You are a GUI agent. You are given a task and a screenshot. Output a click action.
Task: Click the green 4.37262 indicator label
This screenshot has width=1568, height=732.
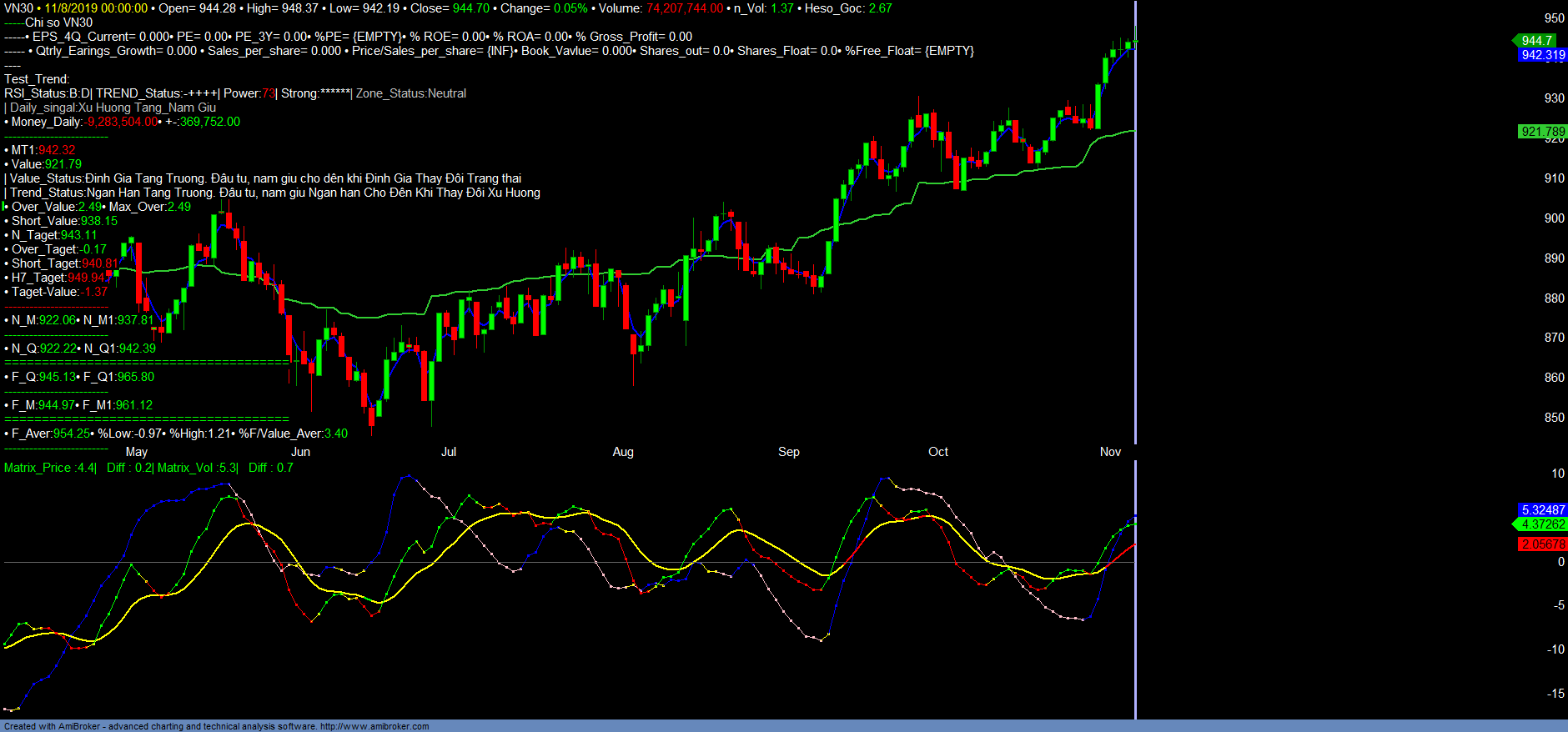click(1542, 524)
